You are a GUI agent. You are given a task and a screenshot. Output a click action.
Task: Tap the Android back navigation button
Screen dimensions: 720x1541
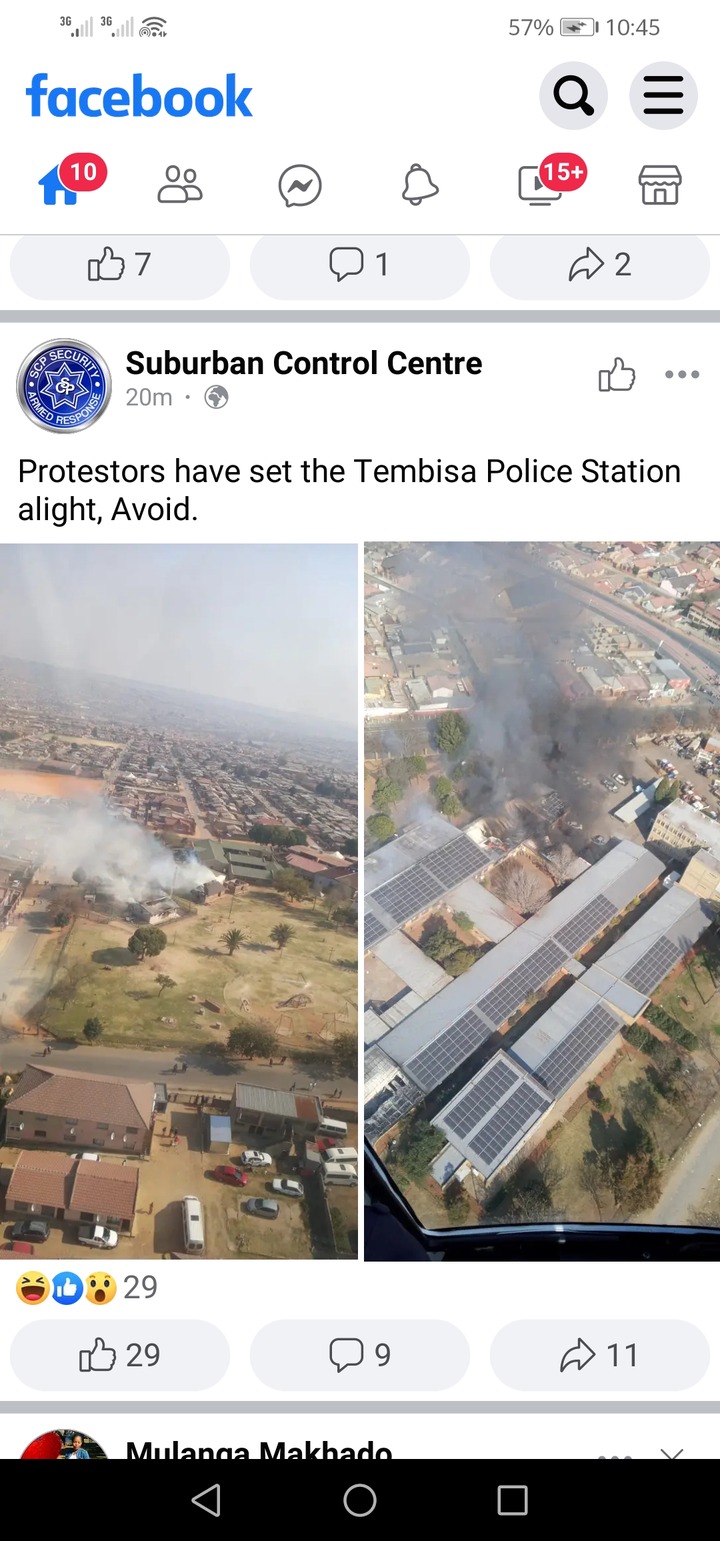pyautogui.click(x=206, y=1500)
